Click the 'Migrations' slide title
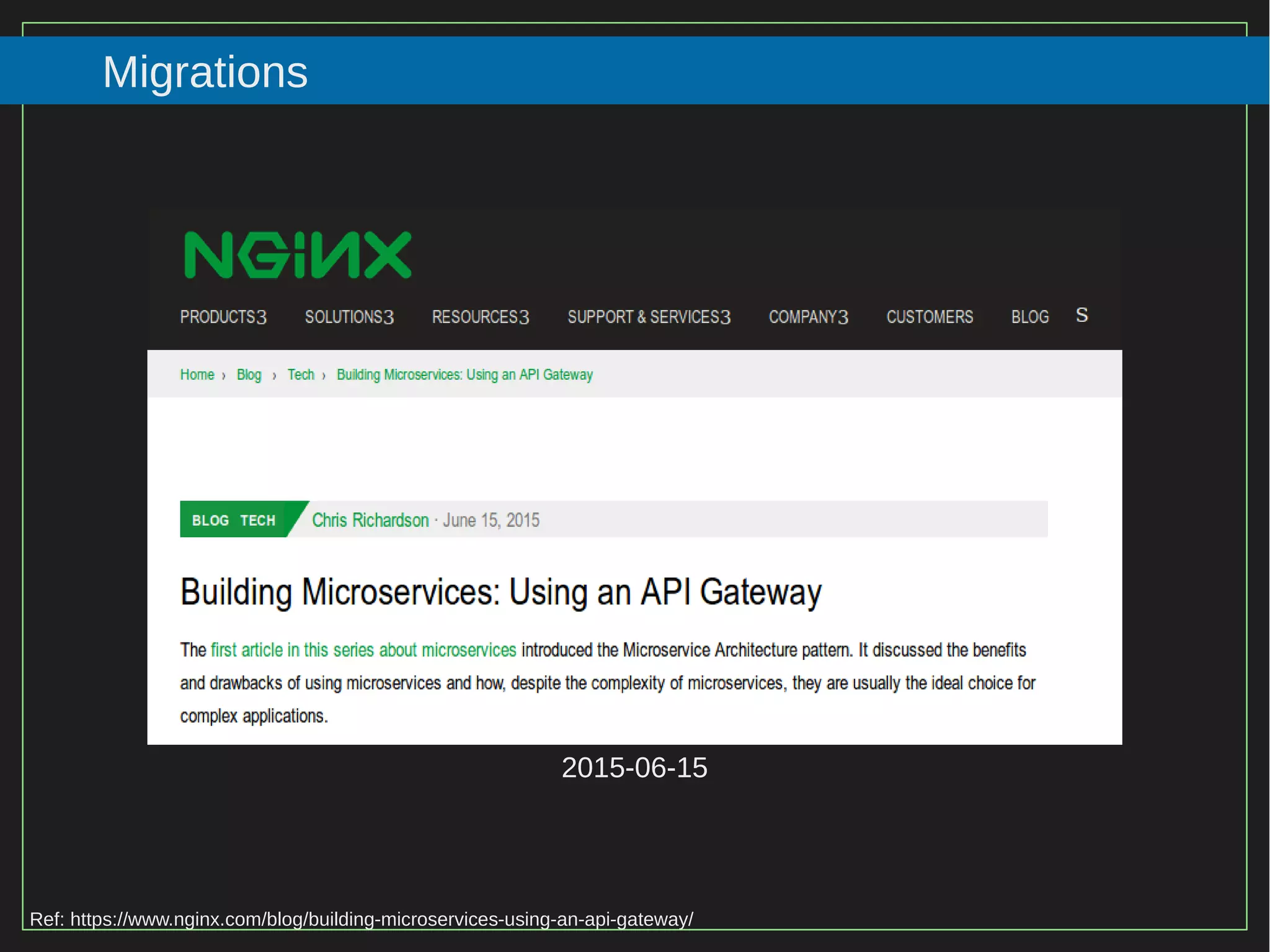The height and width of the screenshot is (952, 1270). pos(205,72)
